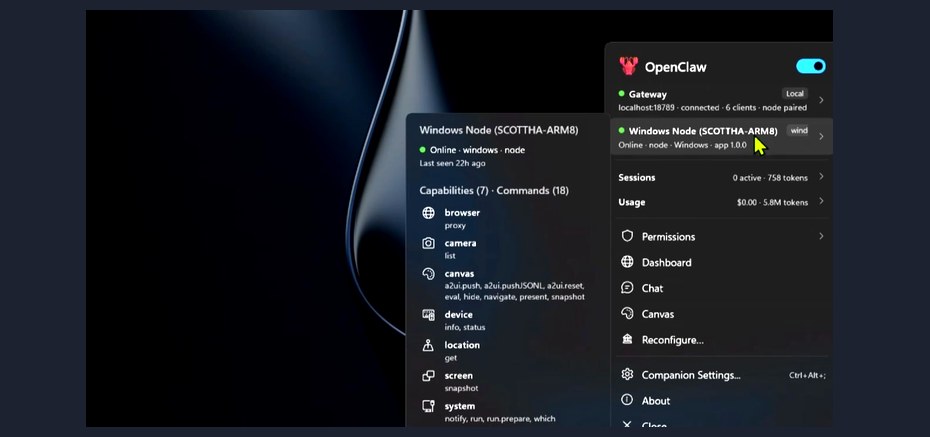Click the 'snapshot' command under screen
The width and height of the screenshot is (930, 437).
pos(461,388)
